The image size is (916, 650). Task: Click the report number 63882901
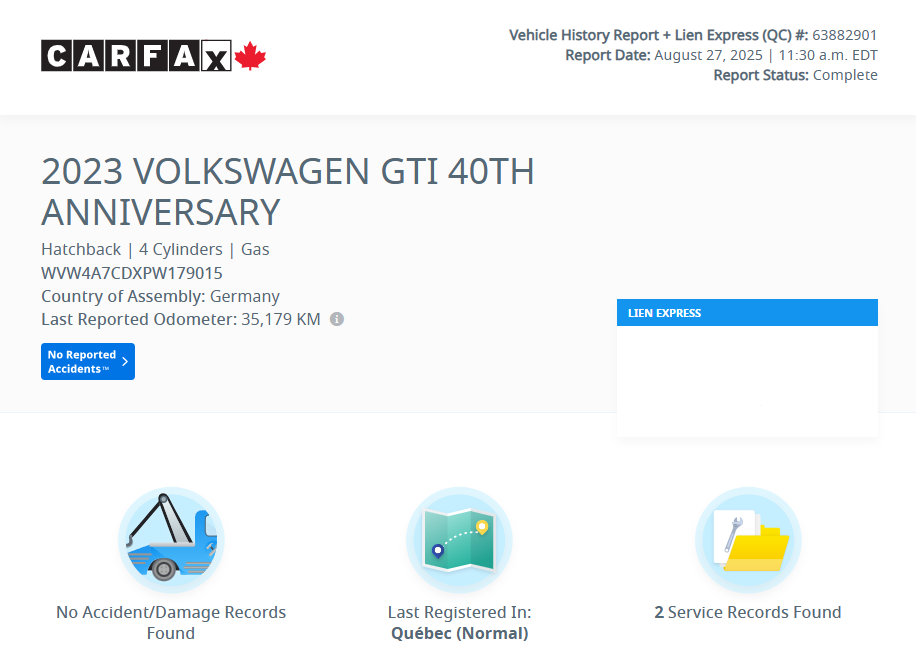click(x=845, y=35)
